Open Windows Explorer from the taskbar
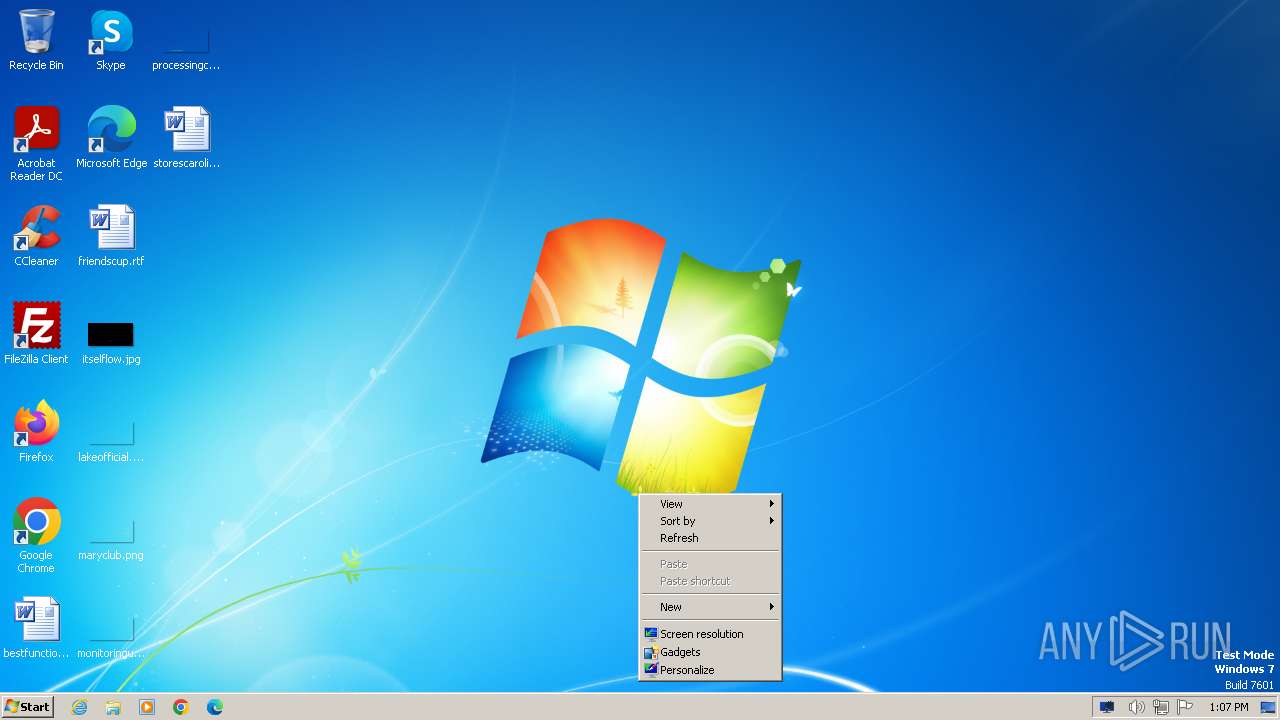Screen dimensions: 1280x720 (113, 707)
